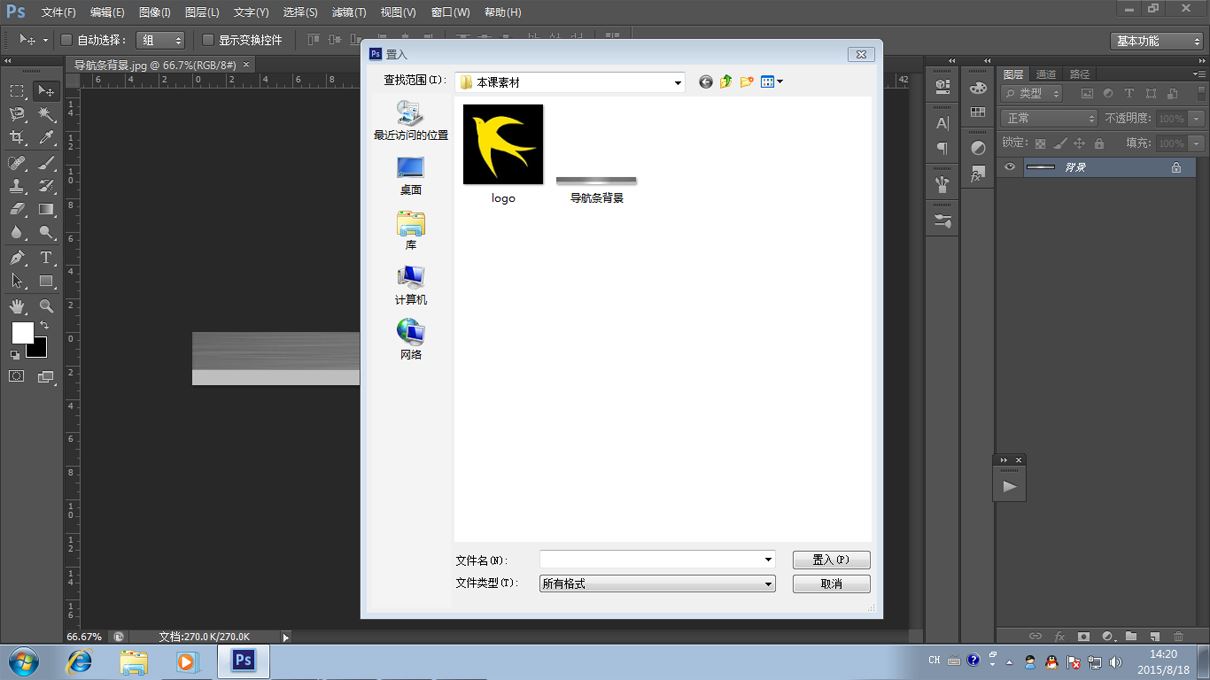
Task: Select the Healing Brush tool
Action: 17,163
